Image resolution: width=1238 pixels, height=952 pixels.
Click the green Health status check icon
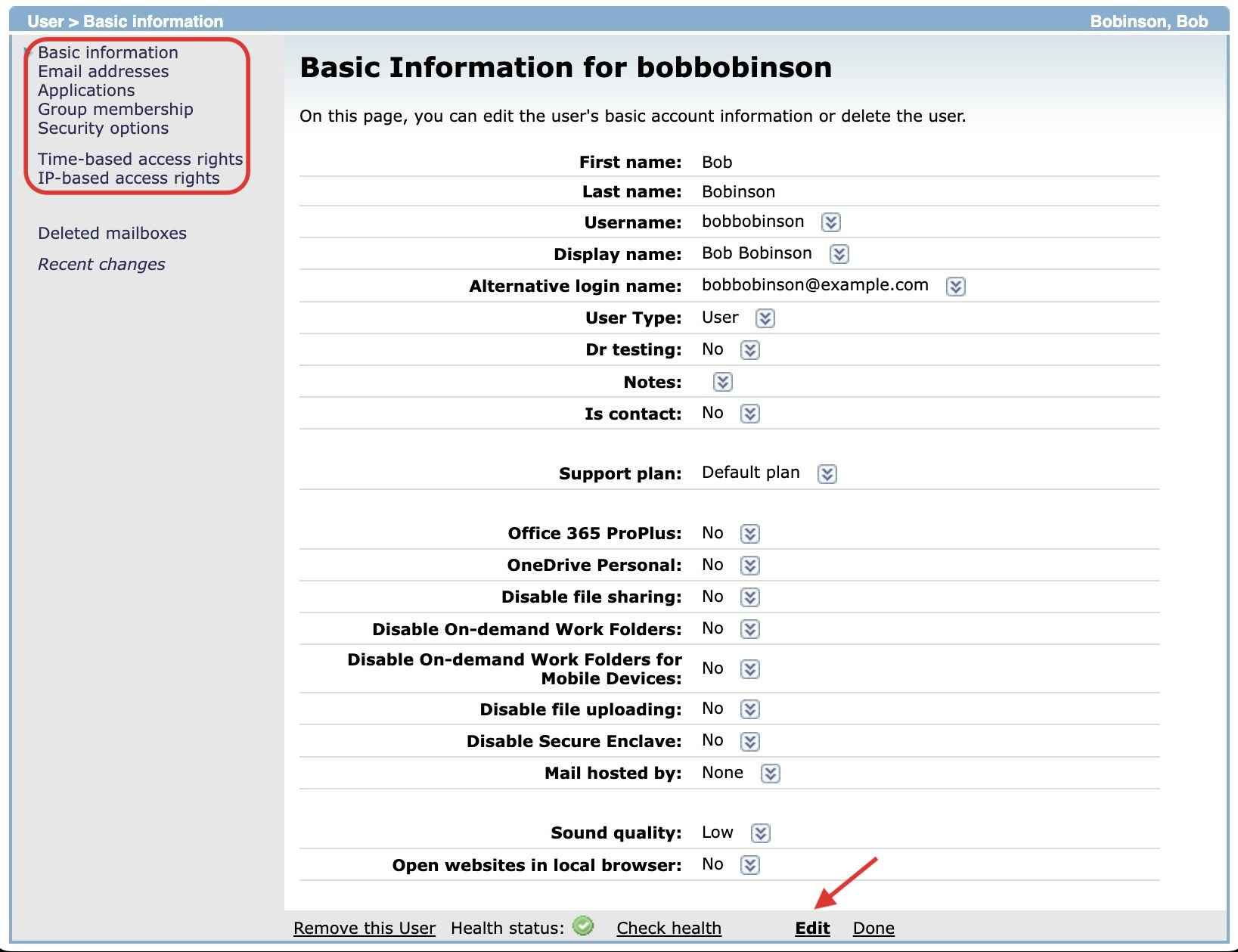coord(583,926)
